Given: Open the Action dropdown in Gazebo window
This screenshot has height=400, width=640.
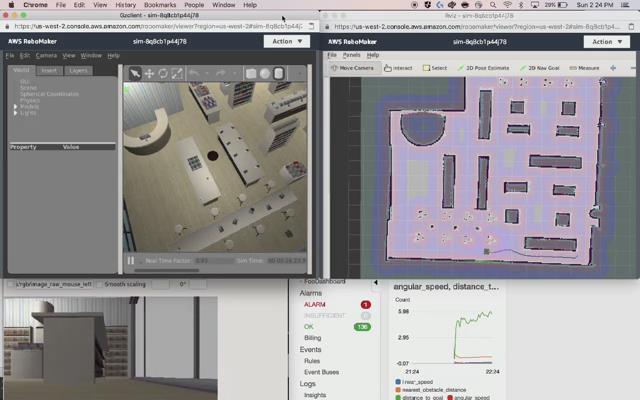Looking at the screenshot, I should [x=287, y=42].
